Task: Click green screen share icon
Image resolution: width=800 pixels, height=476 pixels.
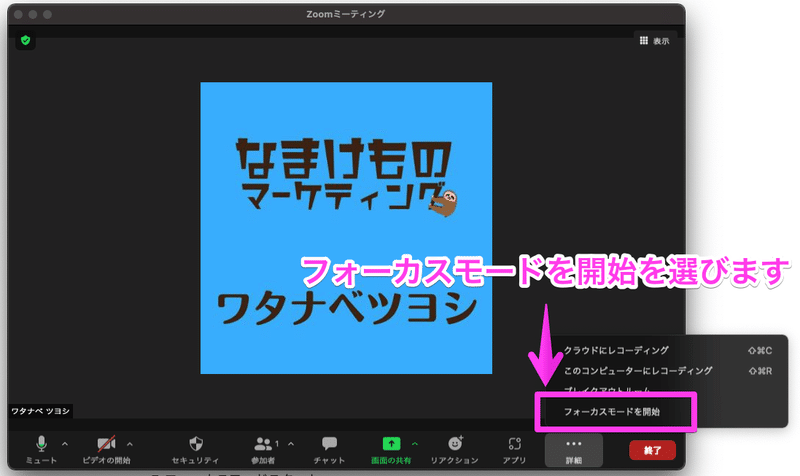Action: click(x=391, y=443)
